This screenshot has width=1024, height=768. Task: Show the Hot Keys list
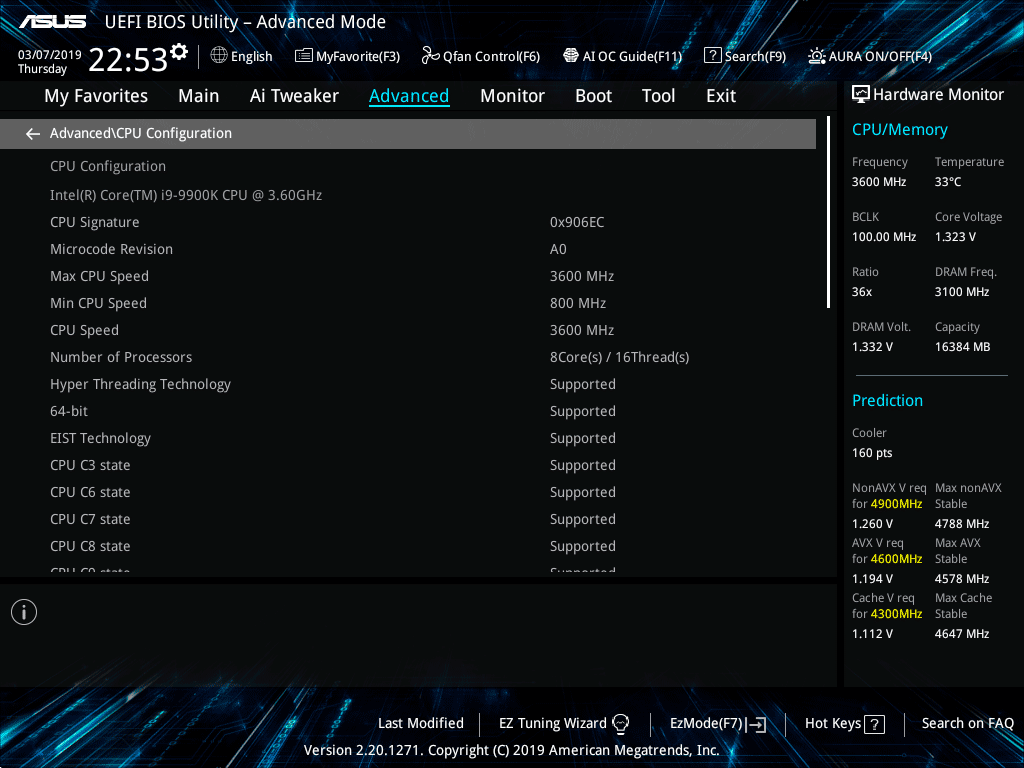coord(845,724)
